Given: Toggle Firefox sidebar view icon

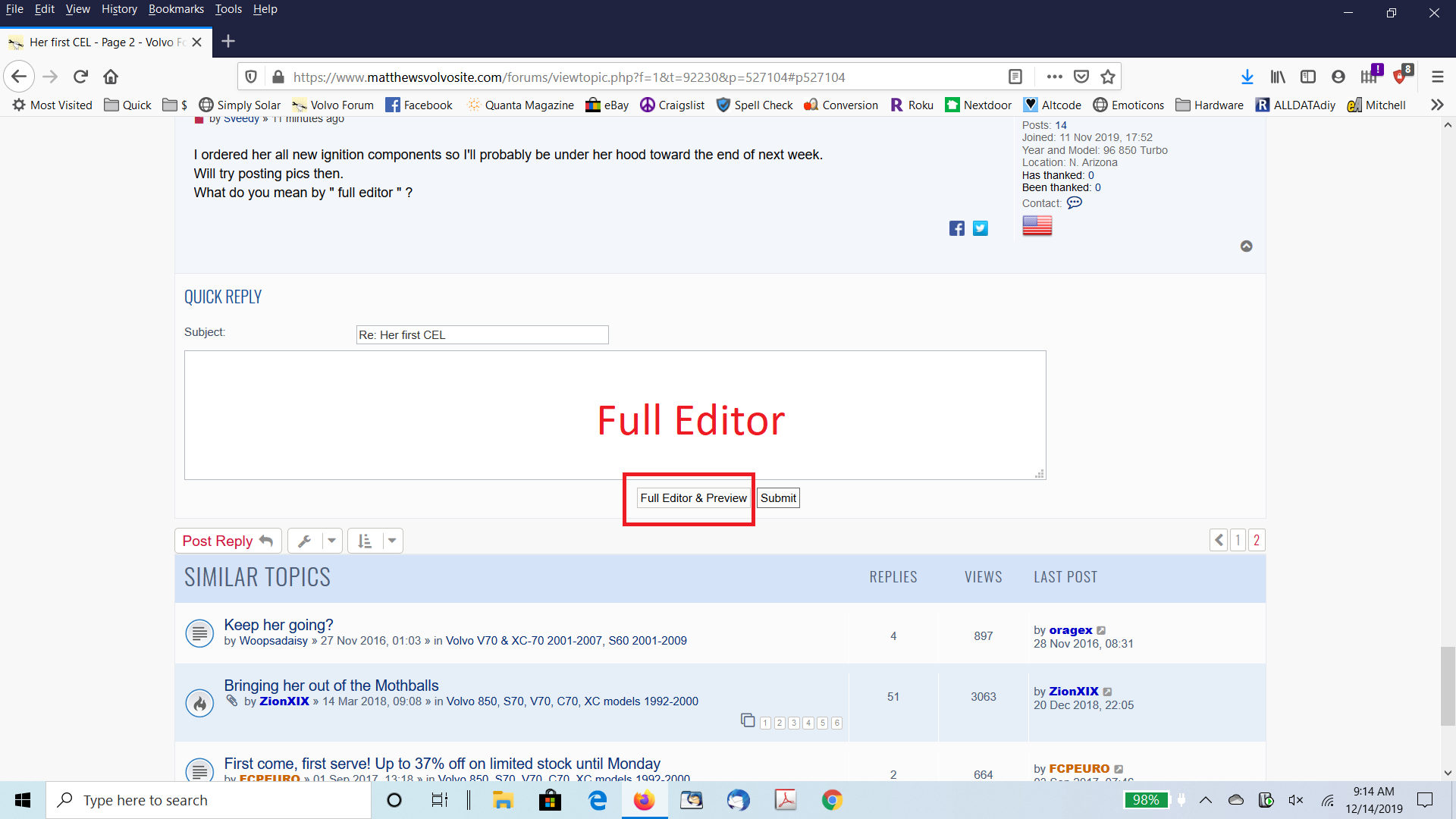Looking at the screenshot, I should pyautogui.click(x=1308, y=77).
